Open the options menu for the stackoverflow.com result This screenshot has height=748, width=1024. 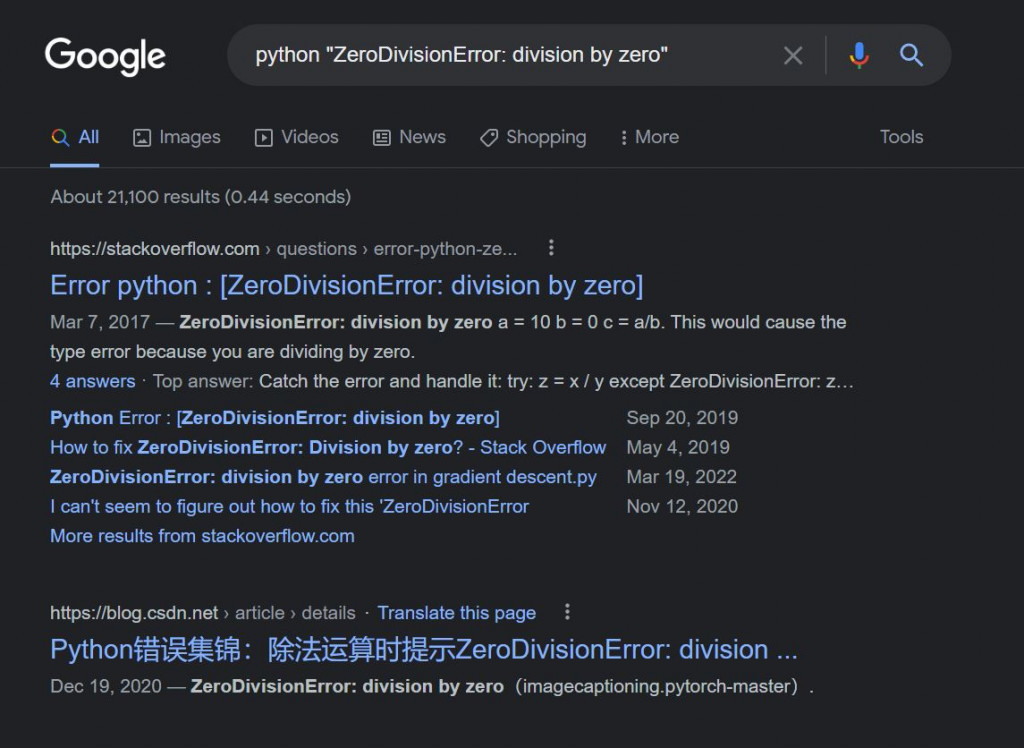tap(551, 248)
